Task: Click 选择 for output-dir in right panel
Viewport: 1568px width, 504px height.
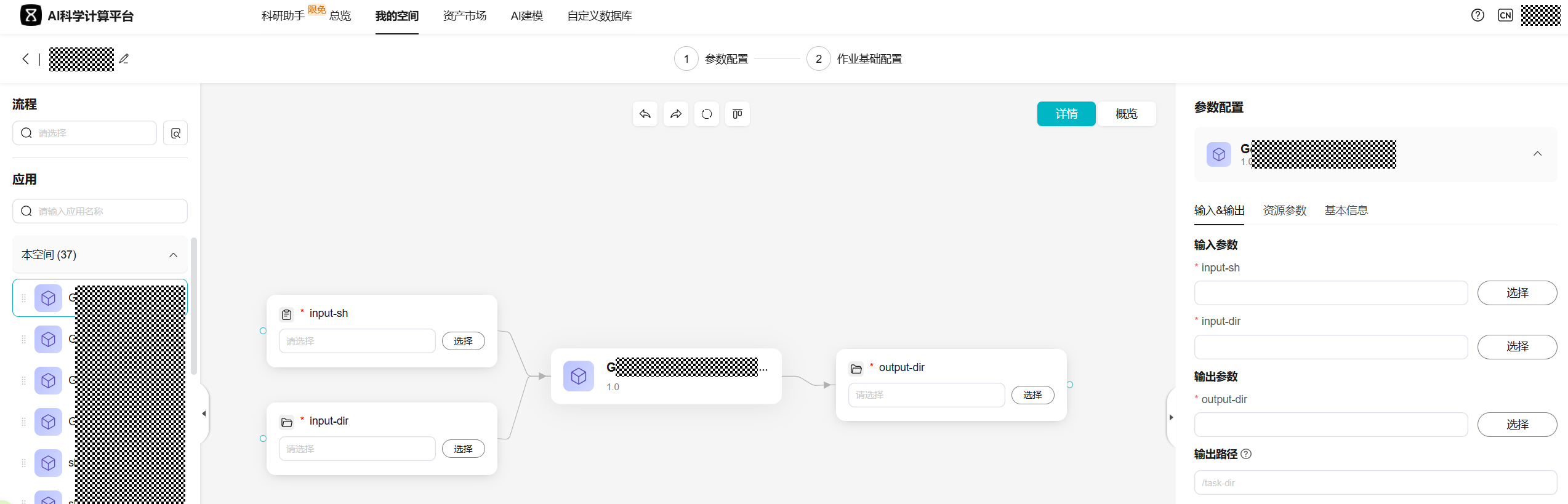Action: pos(1517,425)
